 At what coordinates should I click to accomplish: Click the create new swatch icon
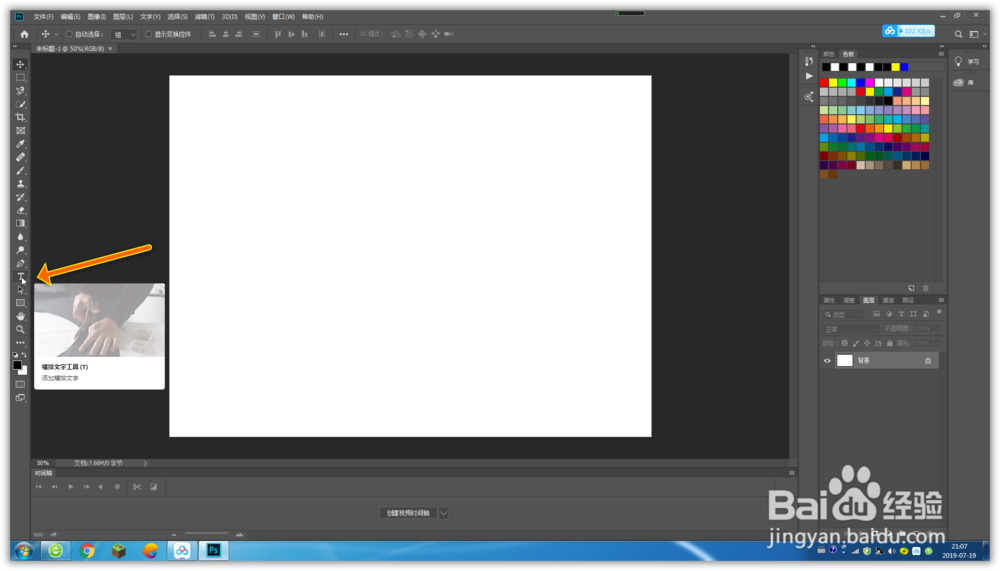[911, 288]
